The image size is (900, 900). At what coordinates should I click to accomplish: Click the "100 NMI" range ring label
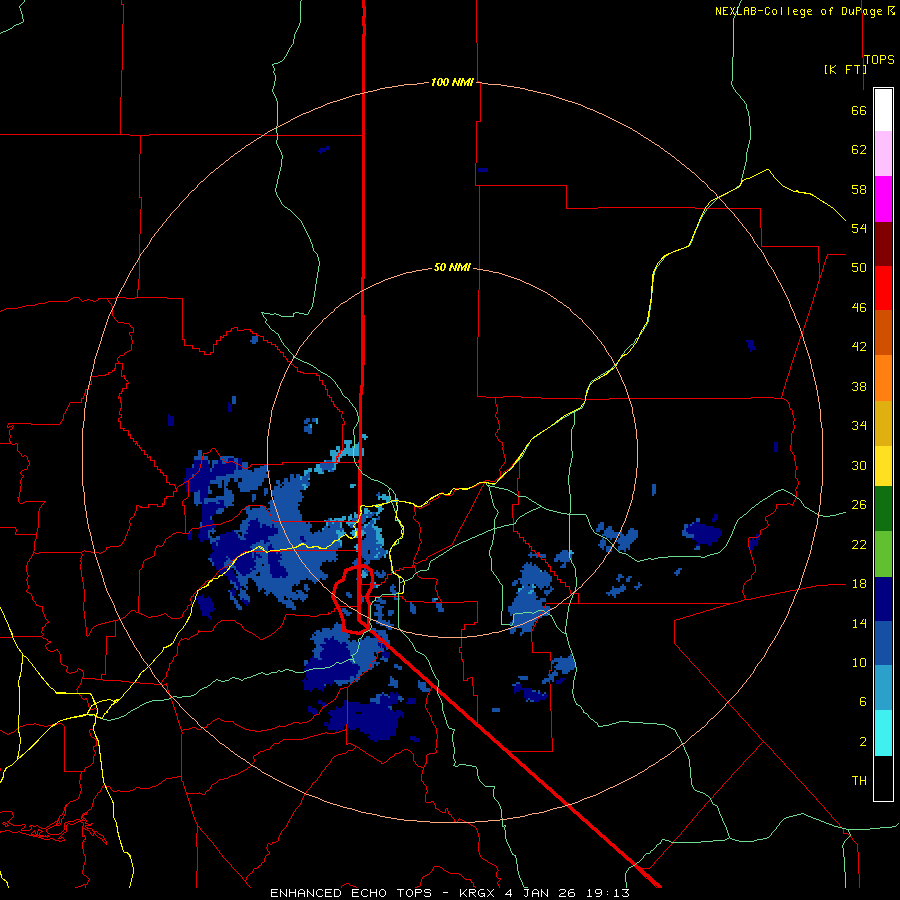(452, 82)
